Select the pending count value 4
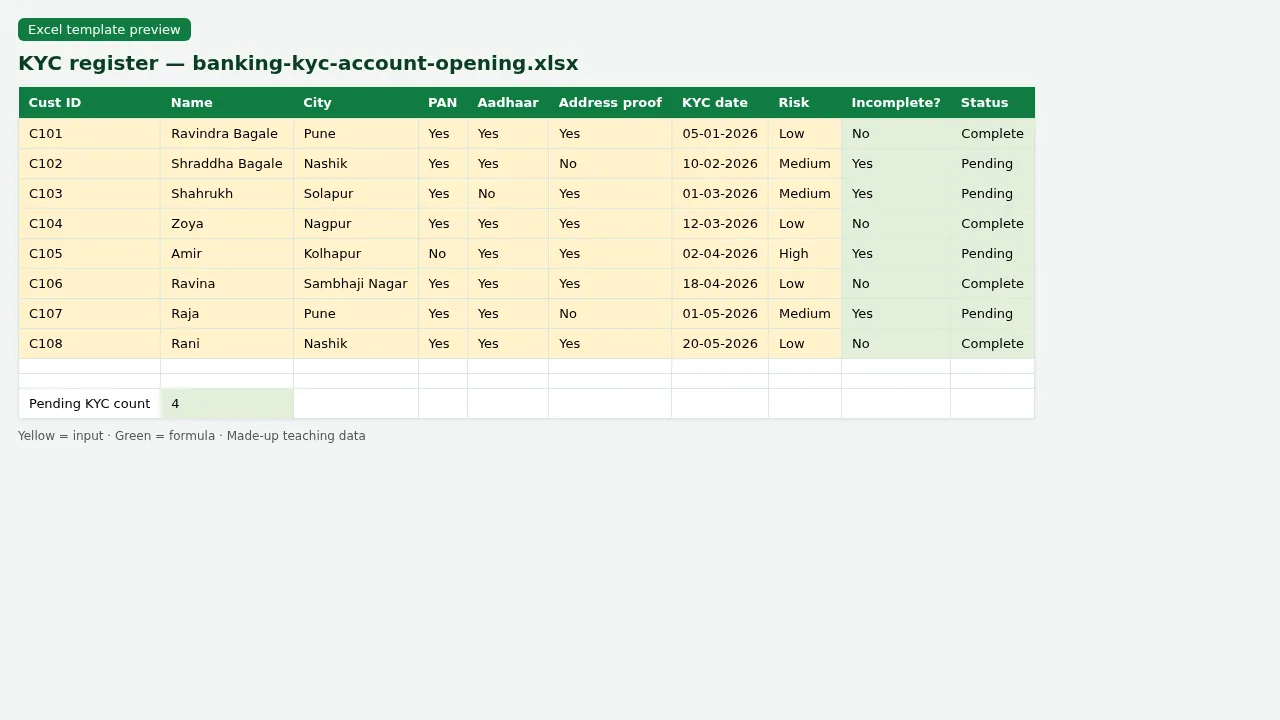This screenshot has height=720, width=1280. tap(227, 404)
